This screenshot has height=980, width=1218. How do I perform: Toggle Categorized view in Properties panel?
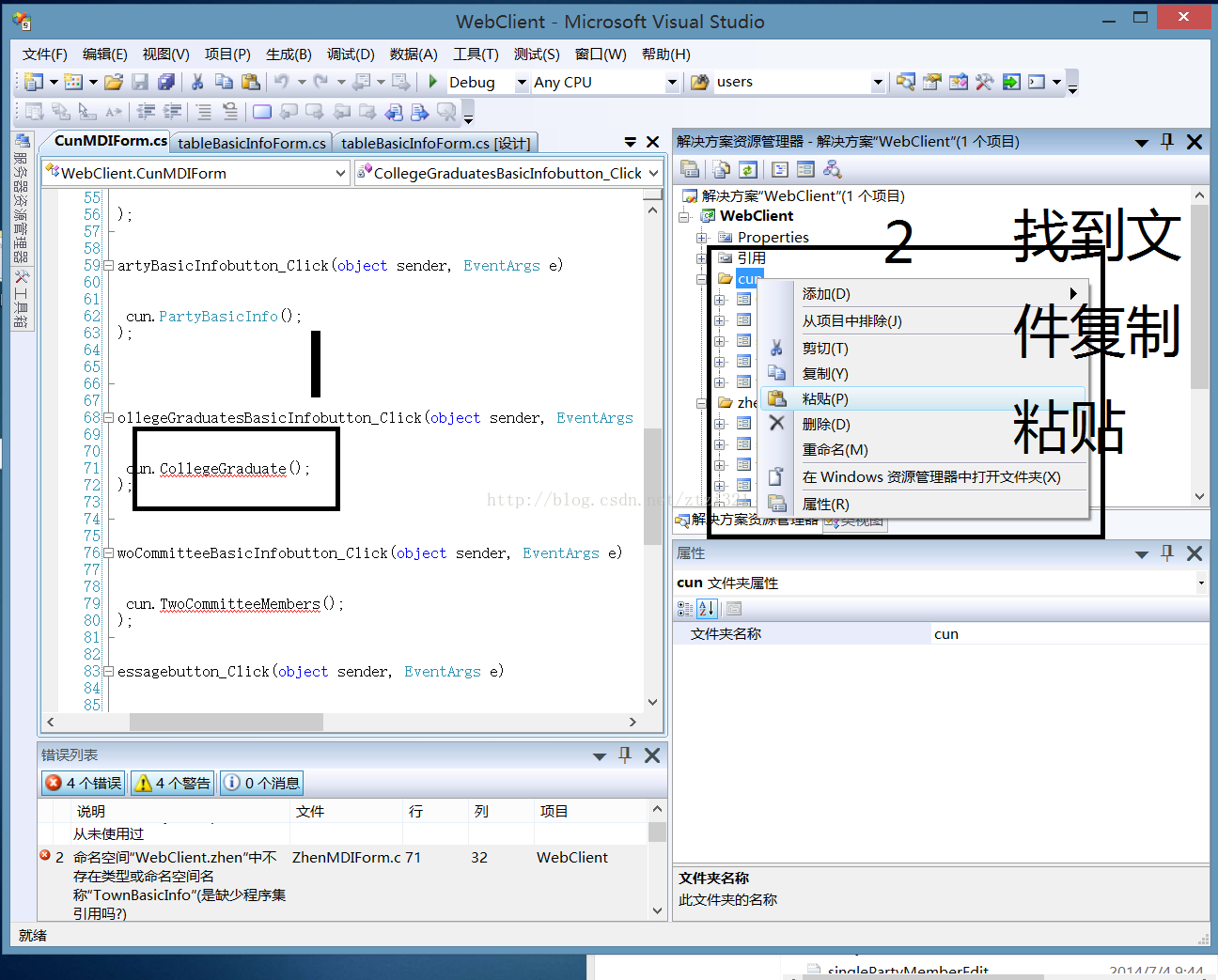[685, 609]
